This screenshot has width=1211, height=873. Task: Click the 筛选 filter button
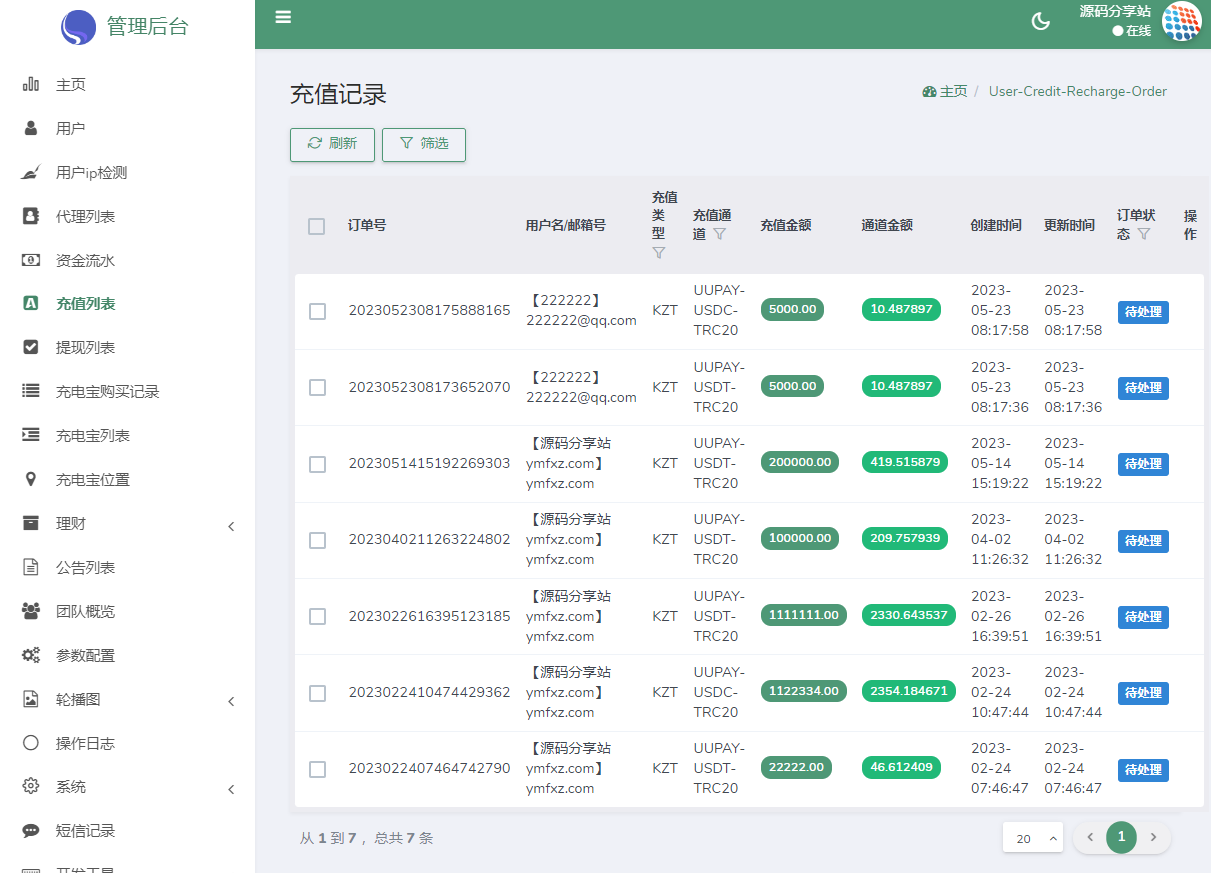(424, 144)
